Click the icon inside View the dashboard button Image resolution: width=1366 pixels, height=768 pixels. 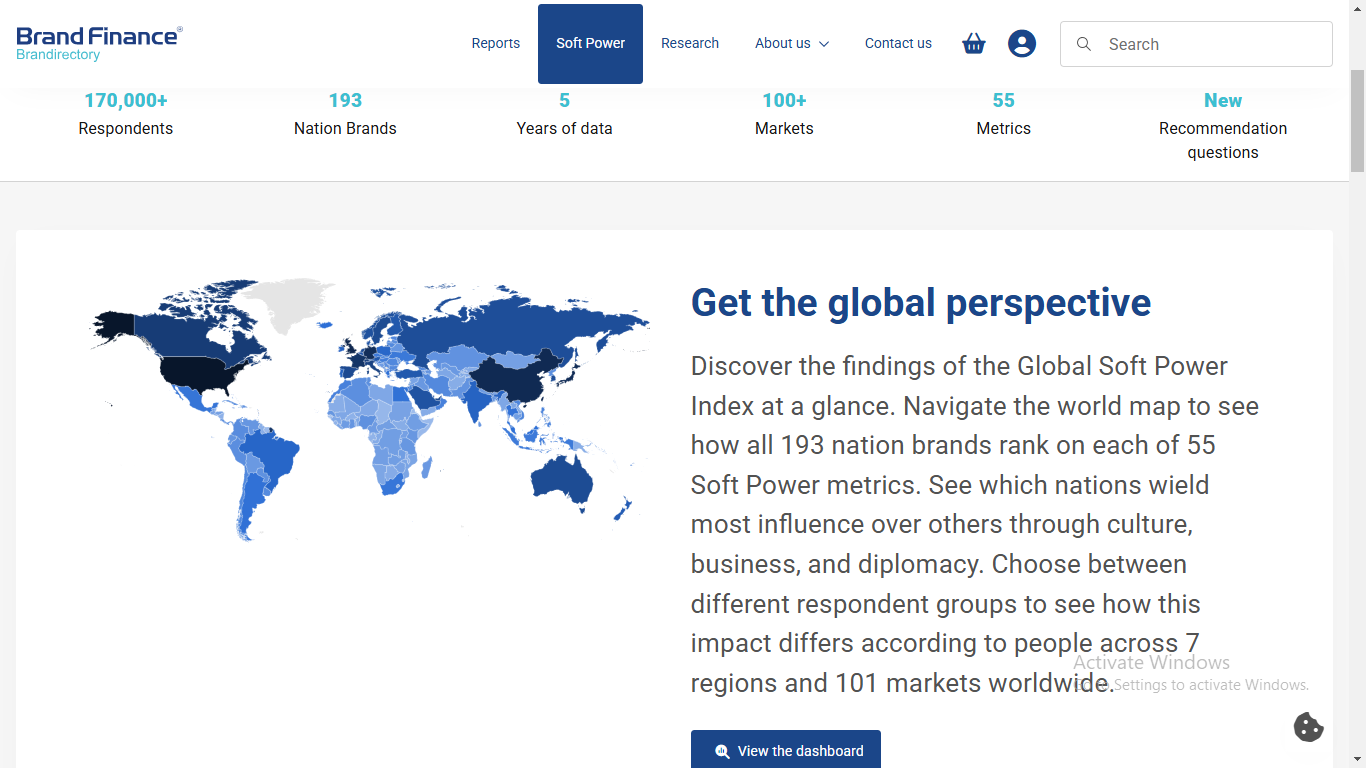722,751
